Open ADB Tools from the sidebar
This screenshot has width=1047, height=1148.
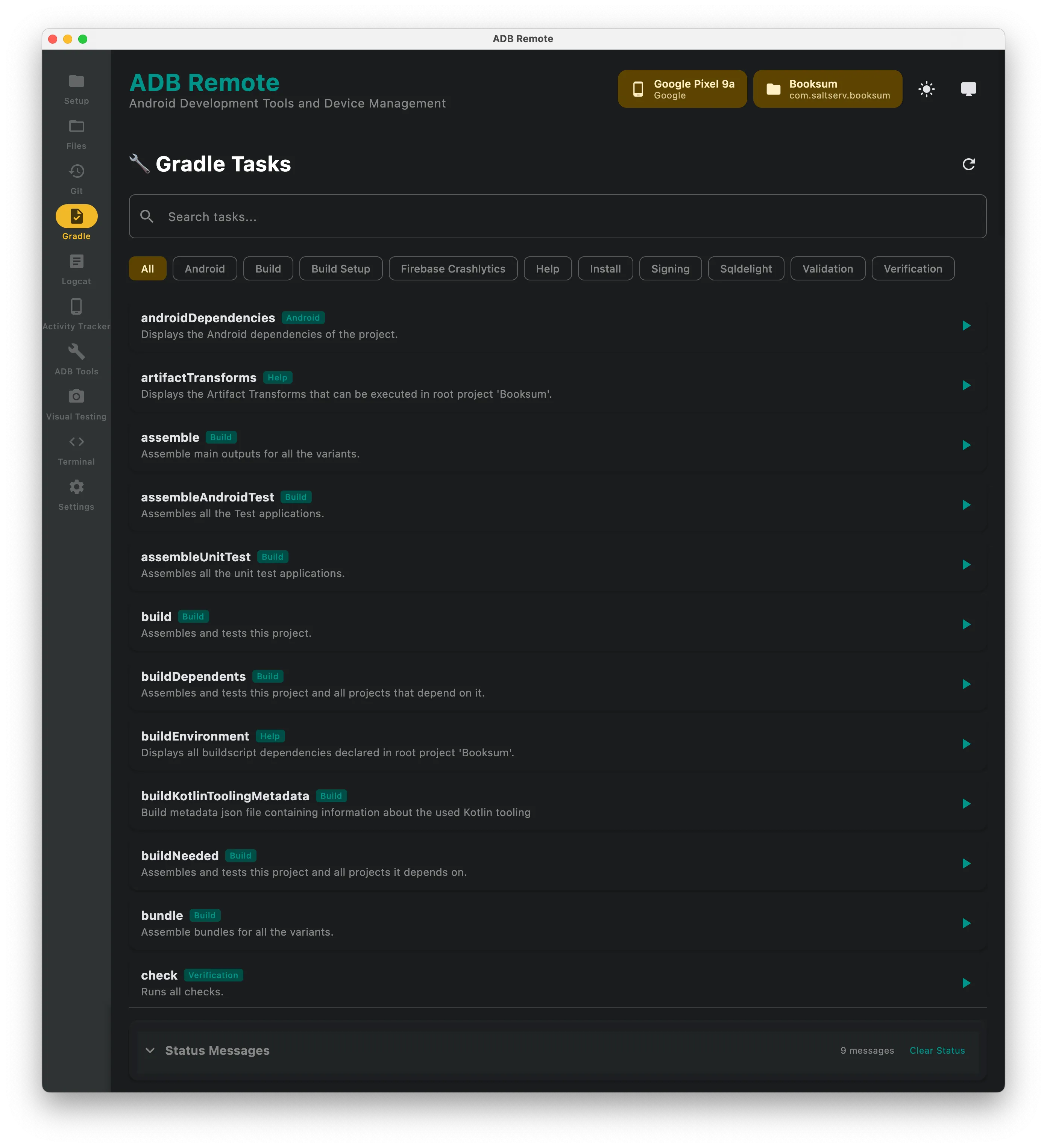click(76, 356)
